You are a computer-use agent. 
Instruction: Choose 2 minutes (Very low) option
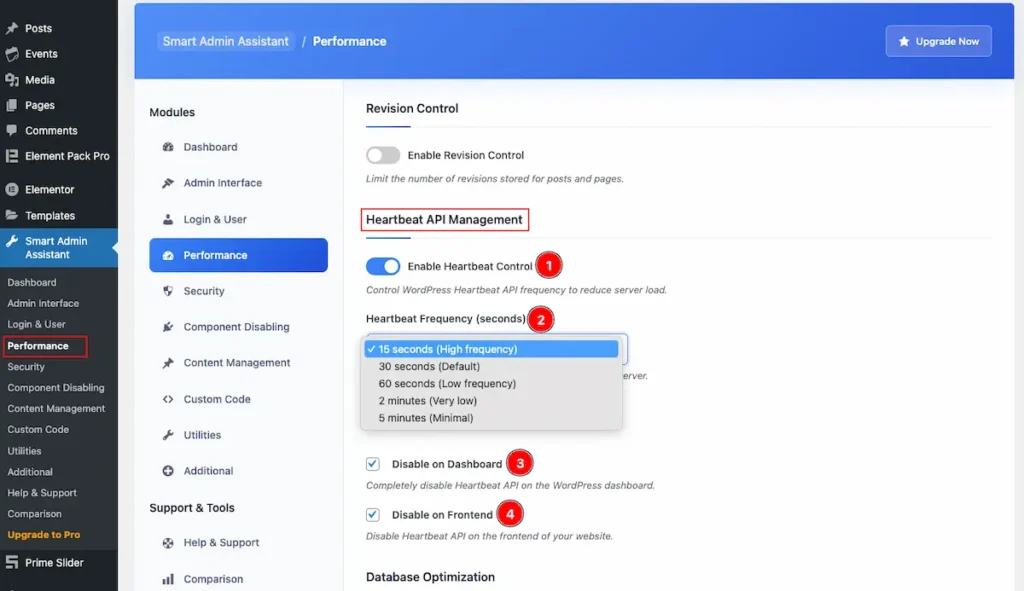pyautogui.click(x=491, y=400)
